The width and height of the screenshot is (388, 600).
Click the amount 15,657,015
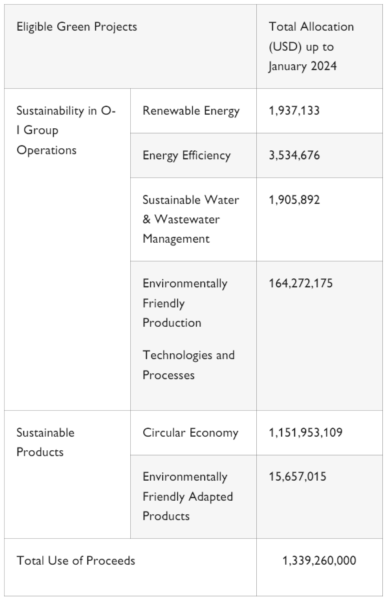pos(297,477)
